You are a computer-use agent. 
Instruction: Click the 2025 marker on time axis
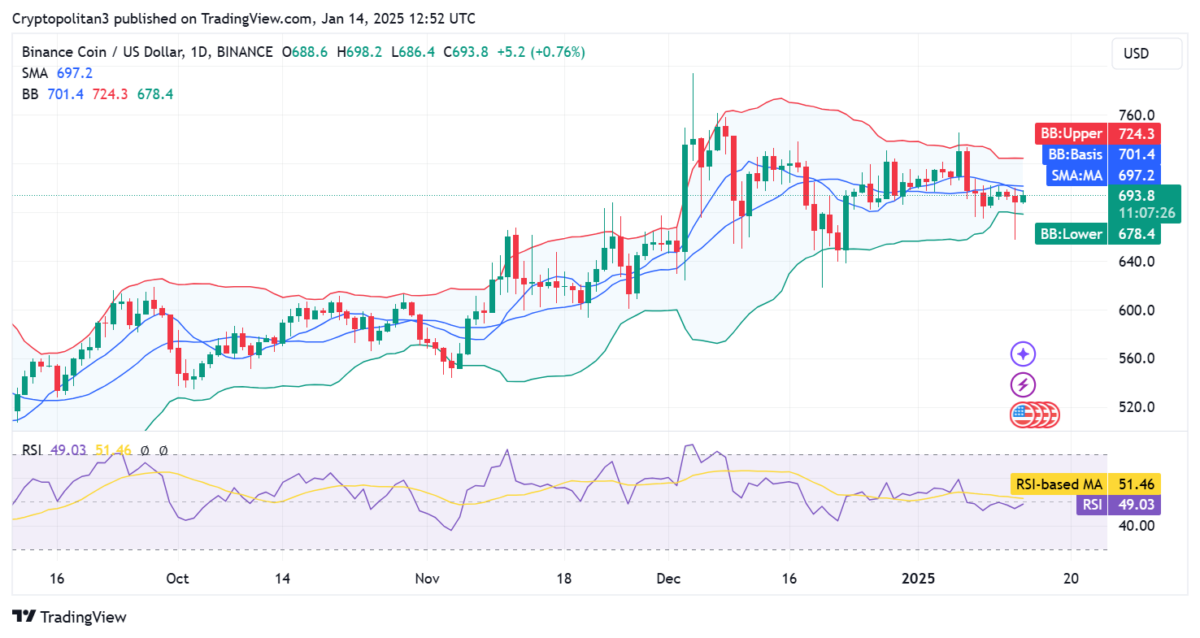pos(917,578)
